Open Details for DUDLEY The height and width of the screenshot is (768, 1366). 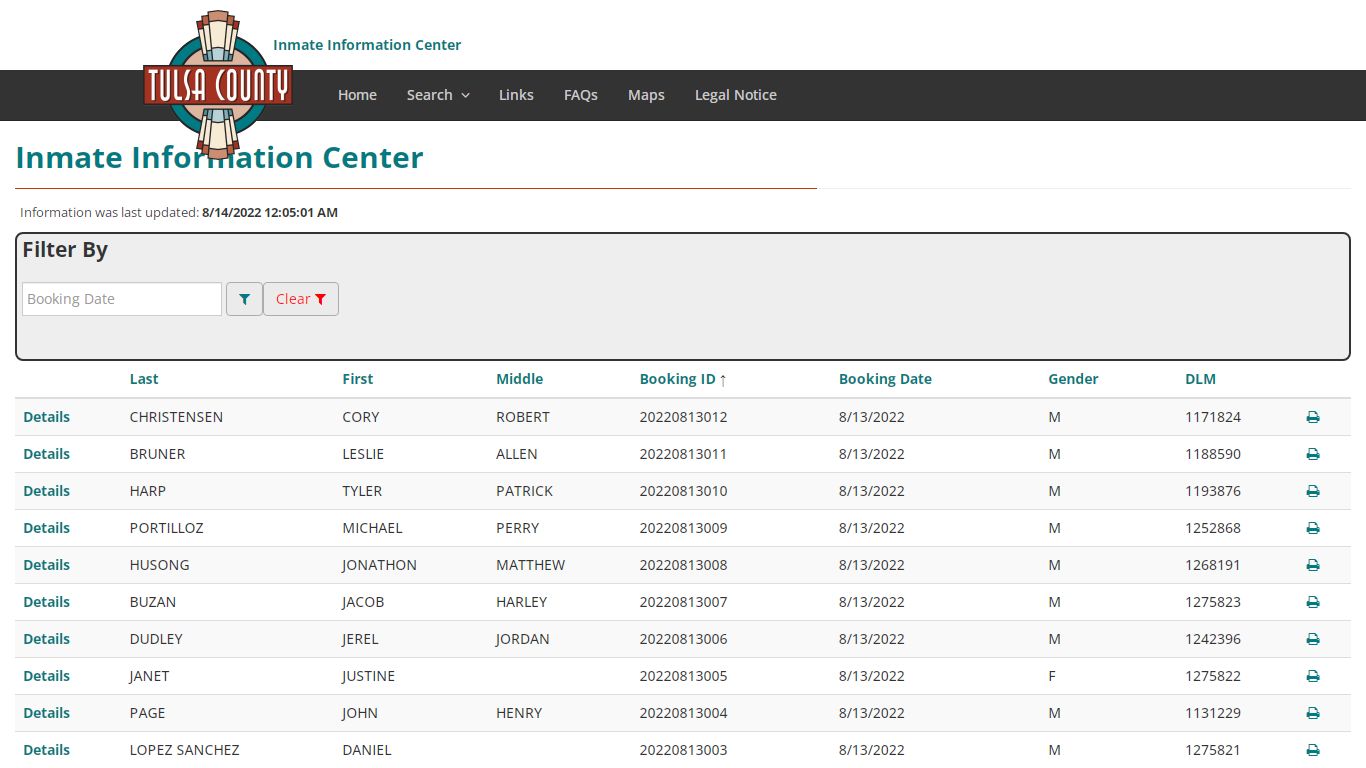point(47,639)
